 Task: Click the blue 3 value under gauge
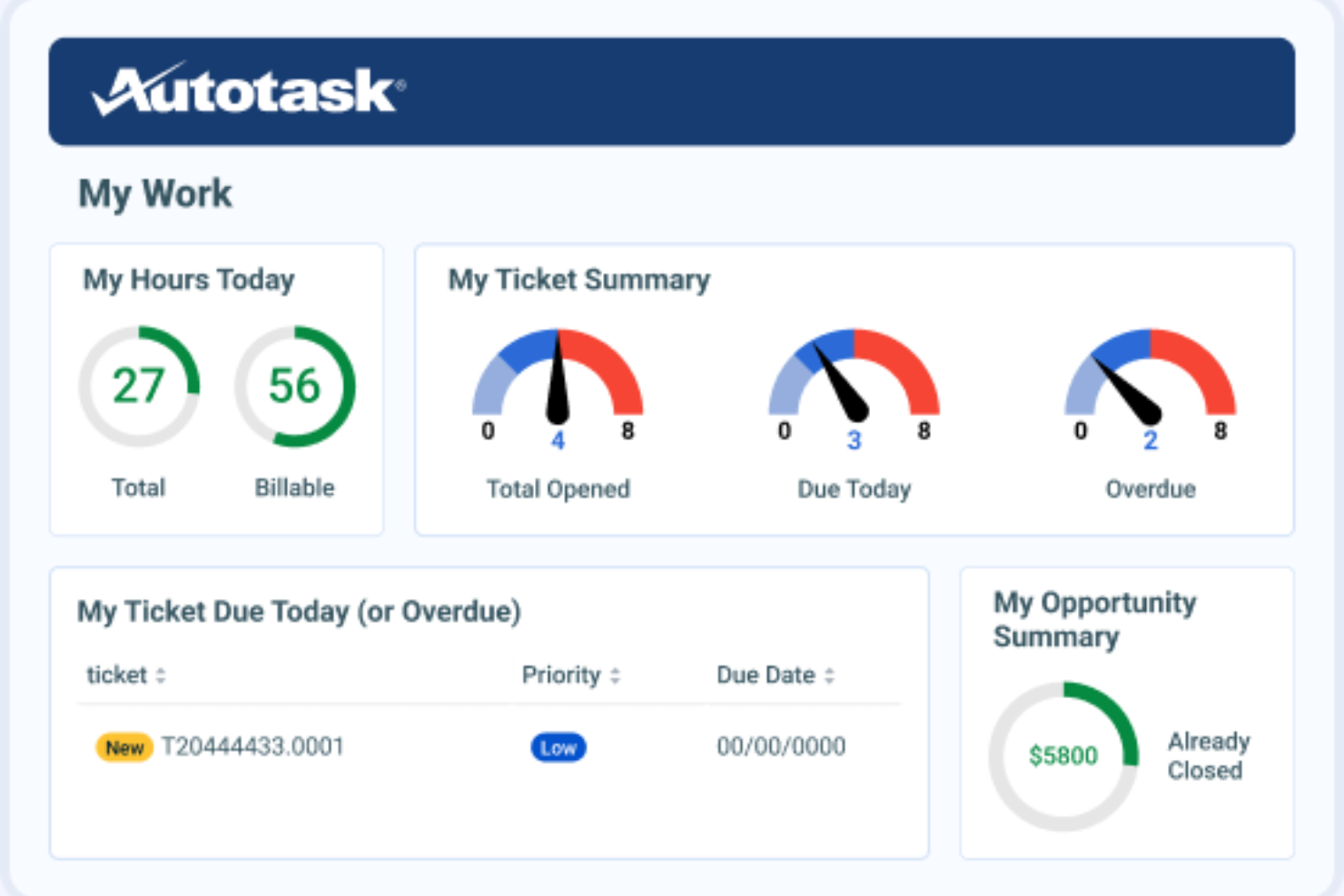[x=854, y=441]
